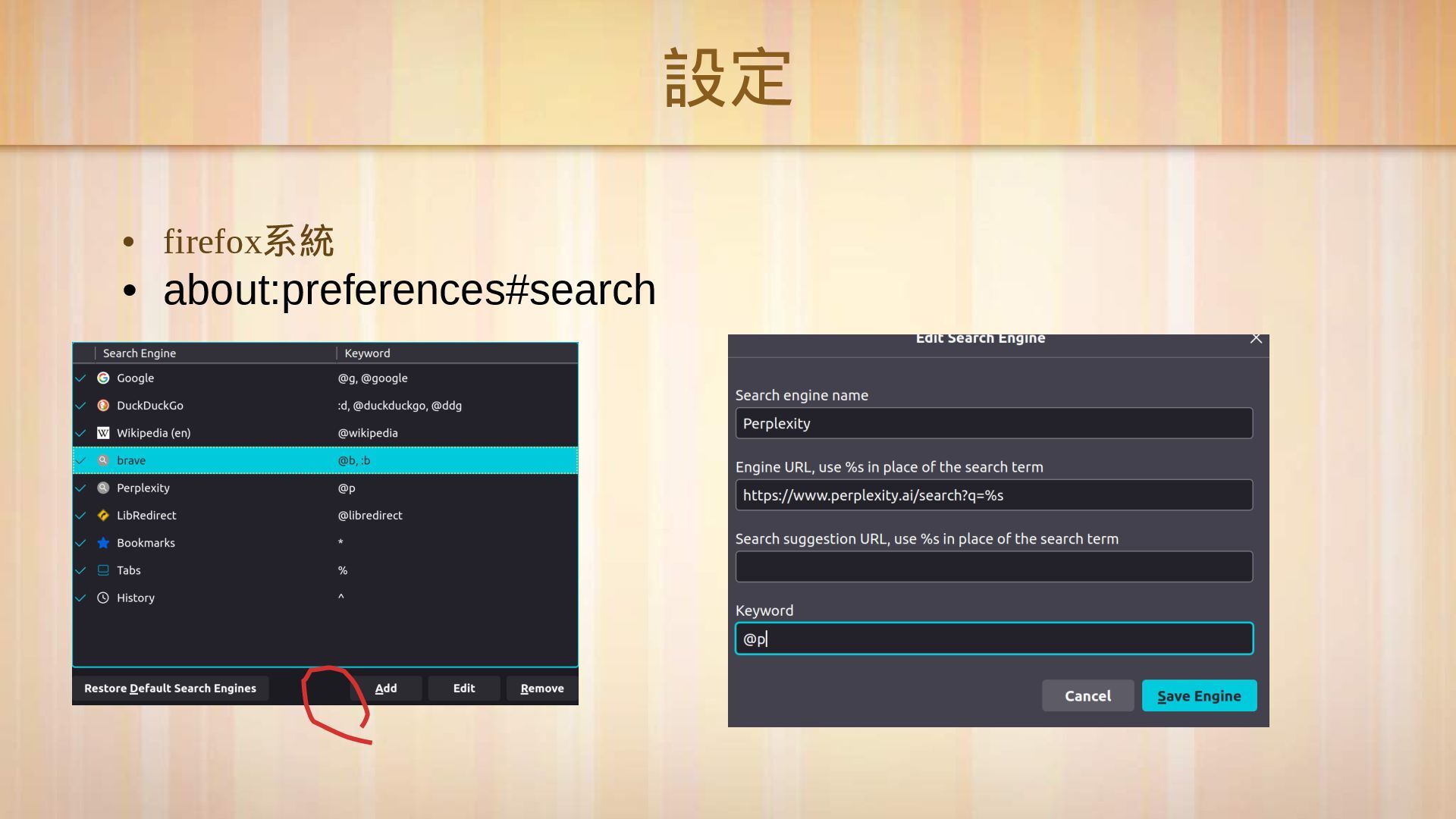1456x819 pixels.
Task: Select the Perplexity row name
Action: coord(143,488)
